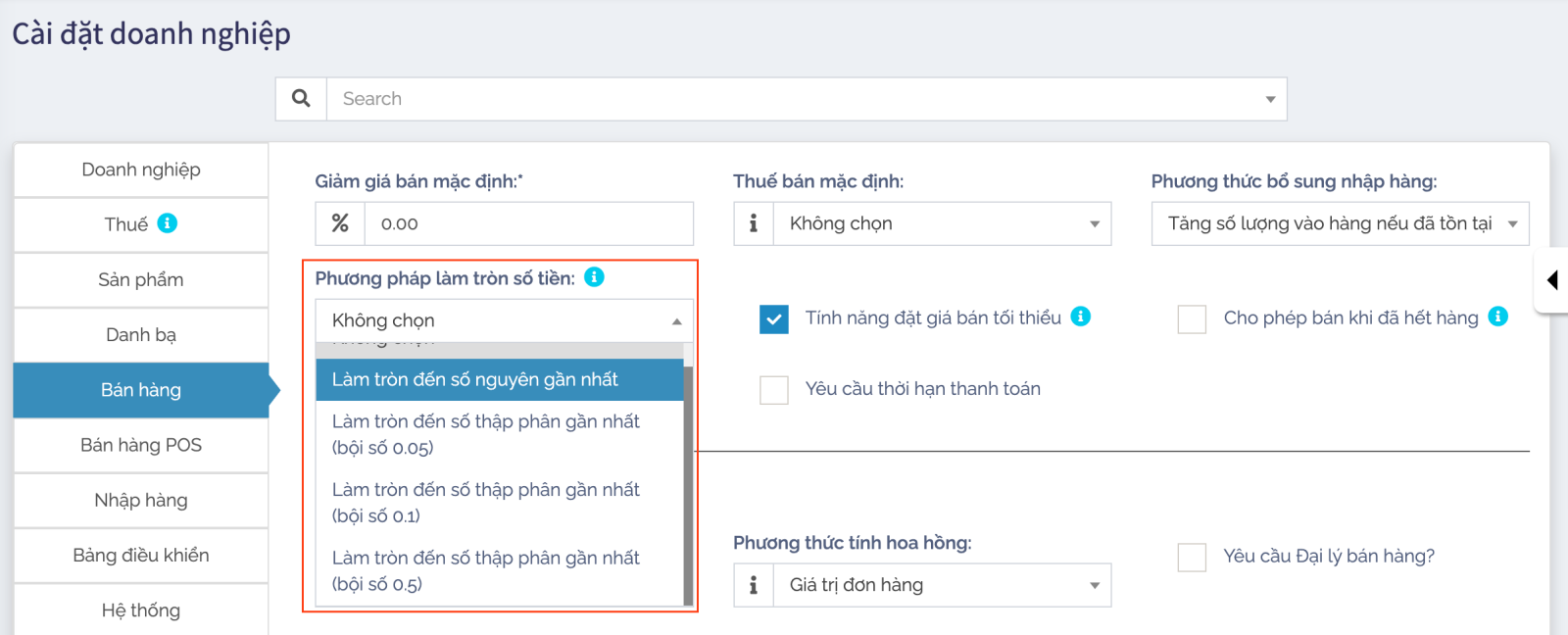Switch to Bán hàng POS tab
Screen dimensions: 1568x635
coord(141,445)
